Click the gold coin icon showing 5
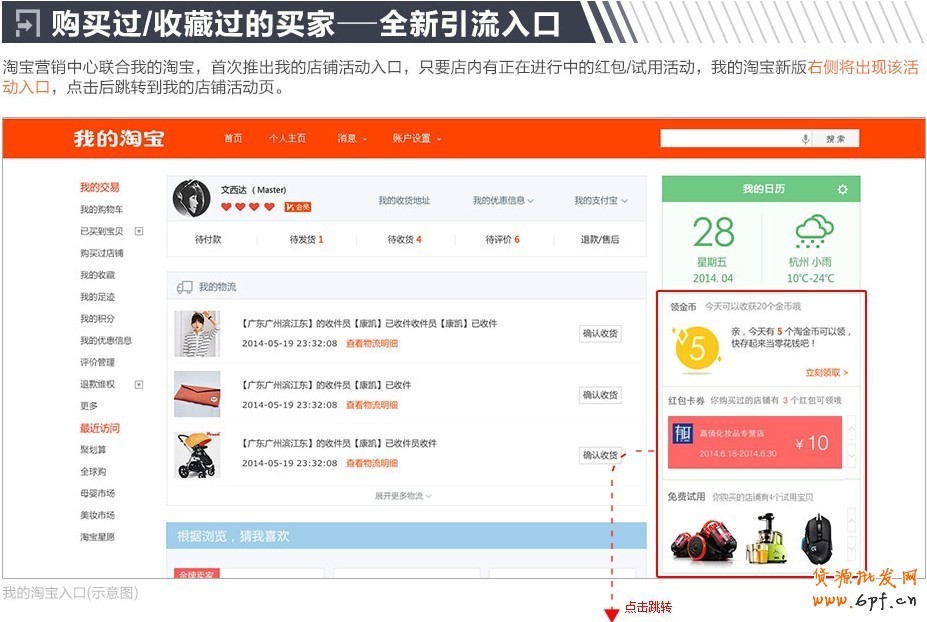Viewport: 927px width, 622px height. point(697,348)
